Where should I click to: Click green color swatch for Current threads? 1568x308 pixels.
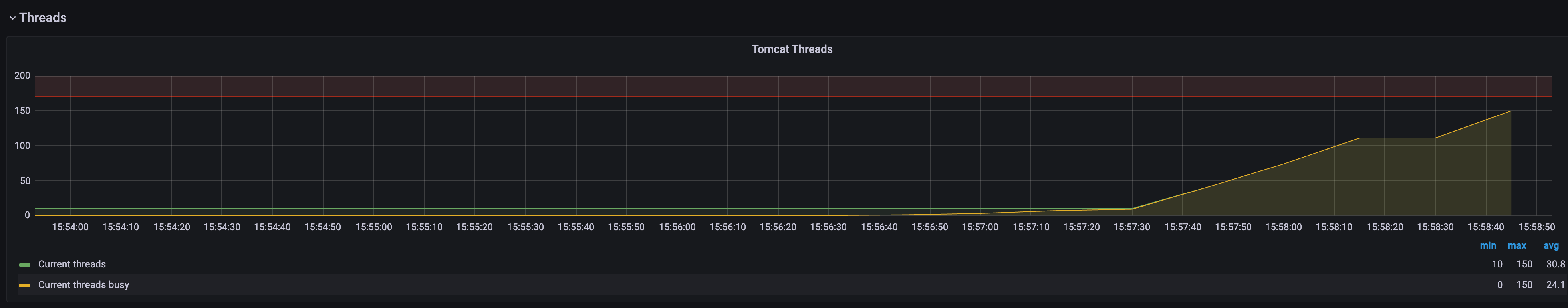coord(24,265)
